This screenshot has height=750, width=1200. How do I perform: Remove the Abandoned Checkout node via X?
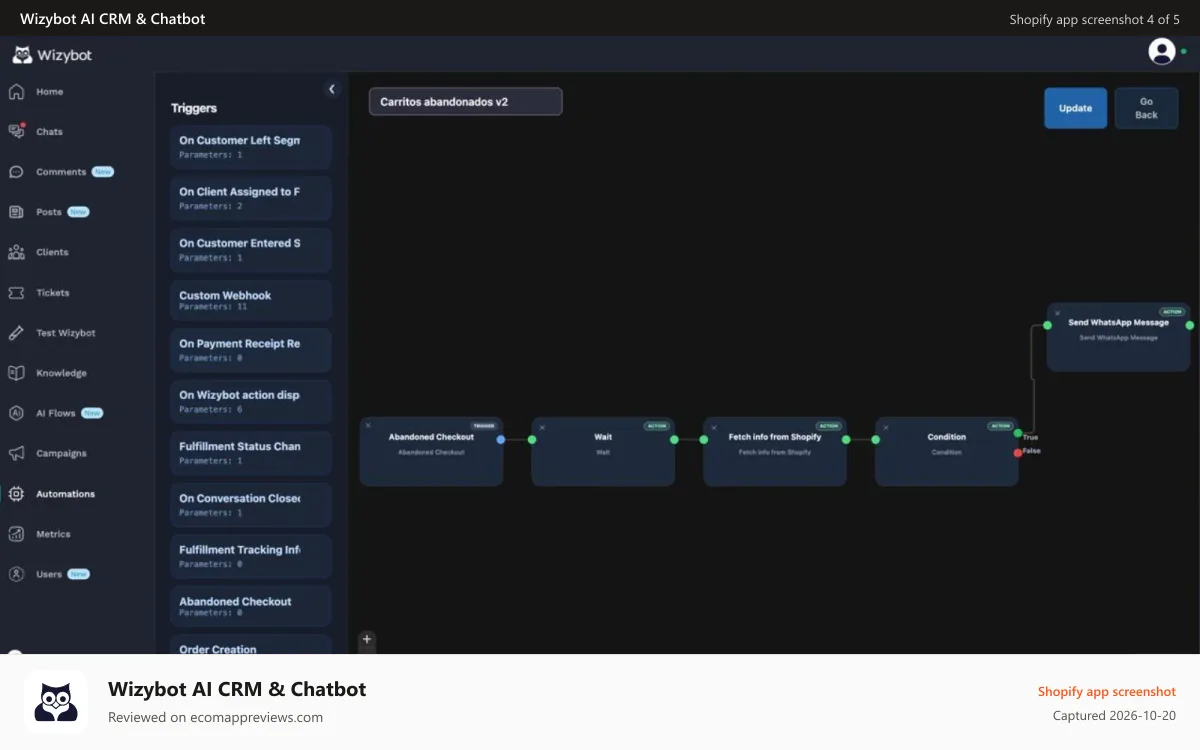pyautogui.click(x=368, y=426)
